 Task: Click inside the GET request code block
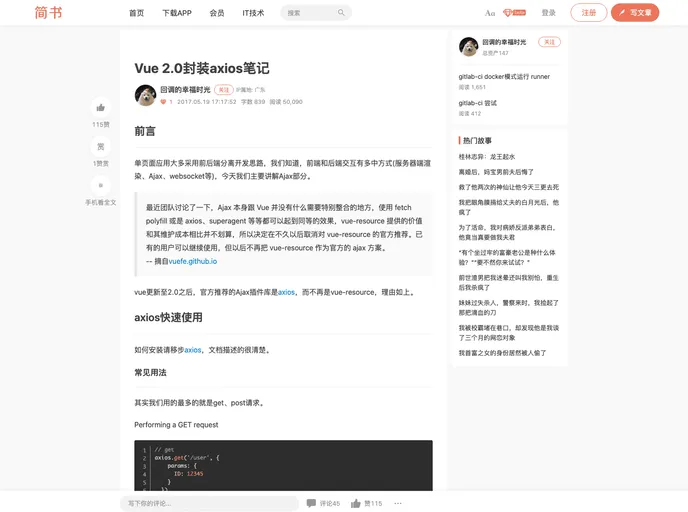pyautogui.click(x=283, y=465)
